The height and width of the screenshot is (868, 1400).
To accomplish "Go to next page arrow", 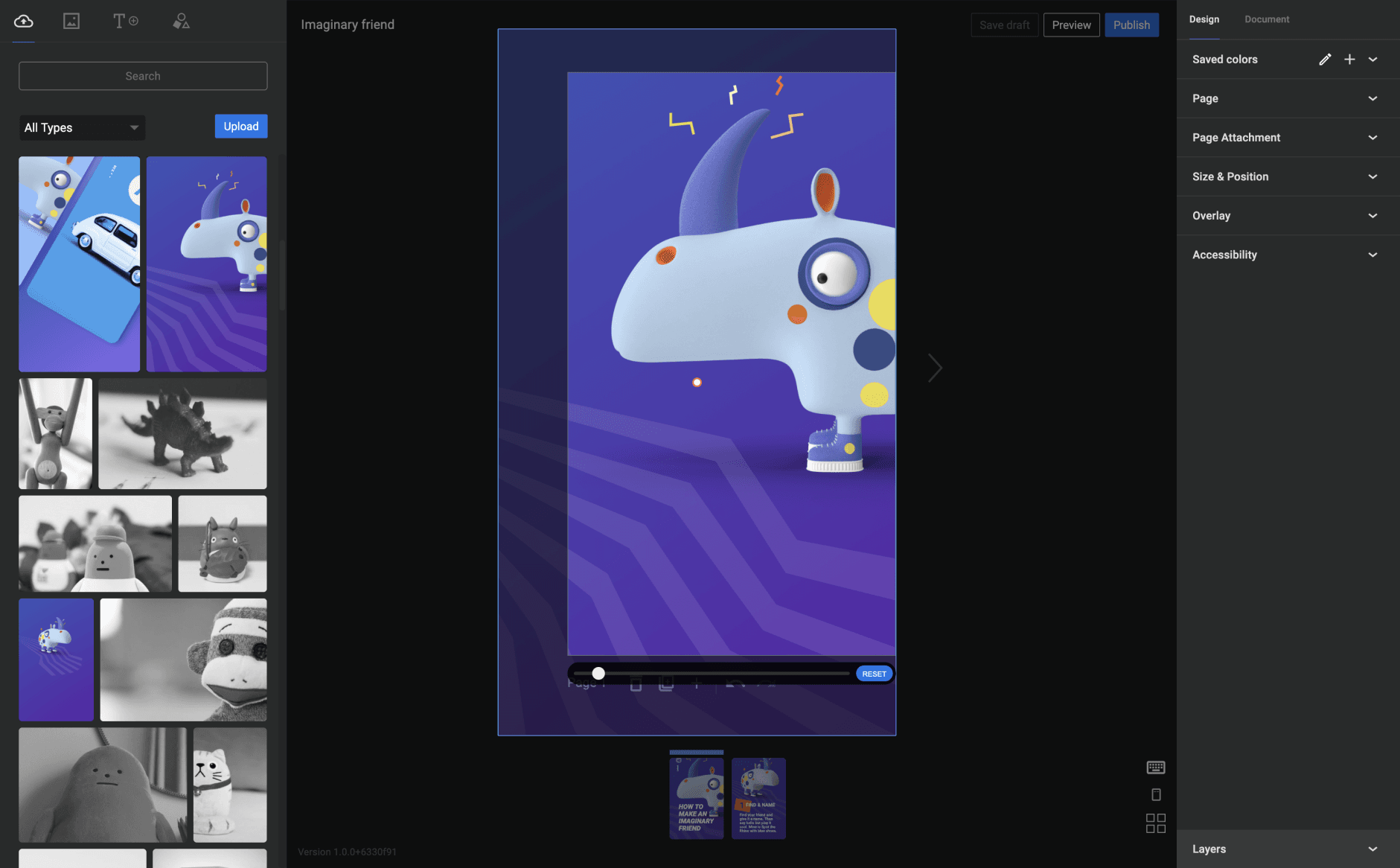I will click(935, 368).
